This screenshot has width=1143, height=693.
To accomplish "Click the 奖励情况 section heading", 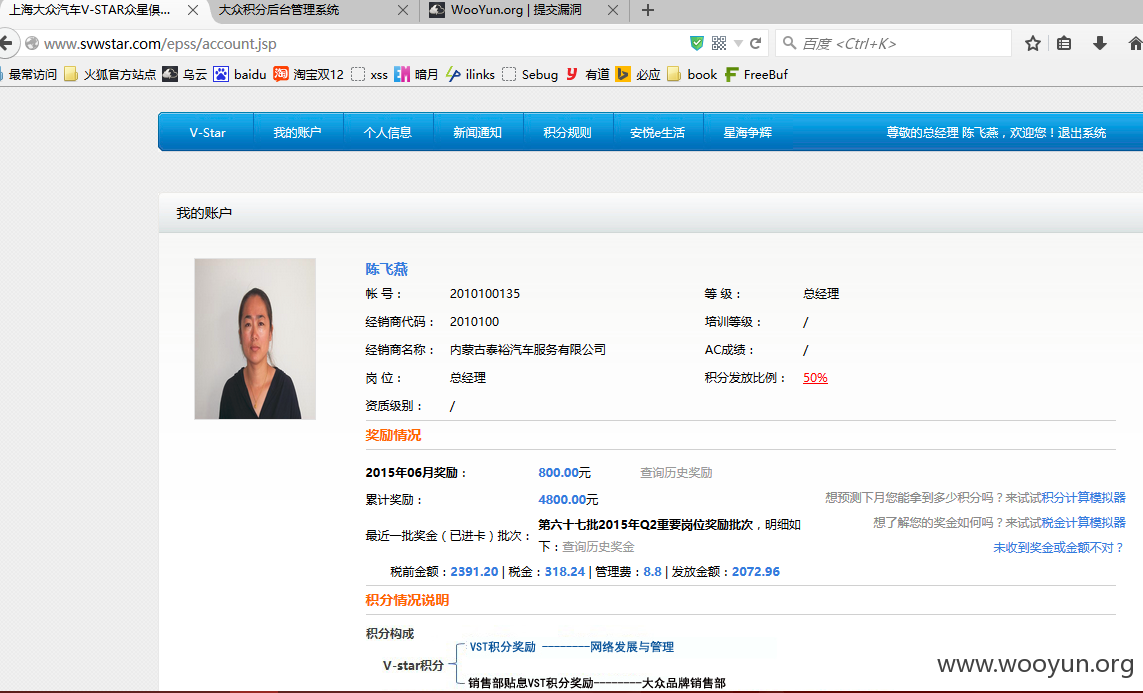I will coord(393,435).
